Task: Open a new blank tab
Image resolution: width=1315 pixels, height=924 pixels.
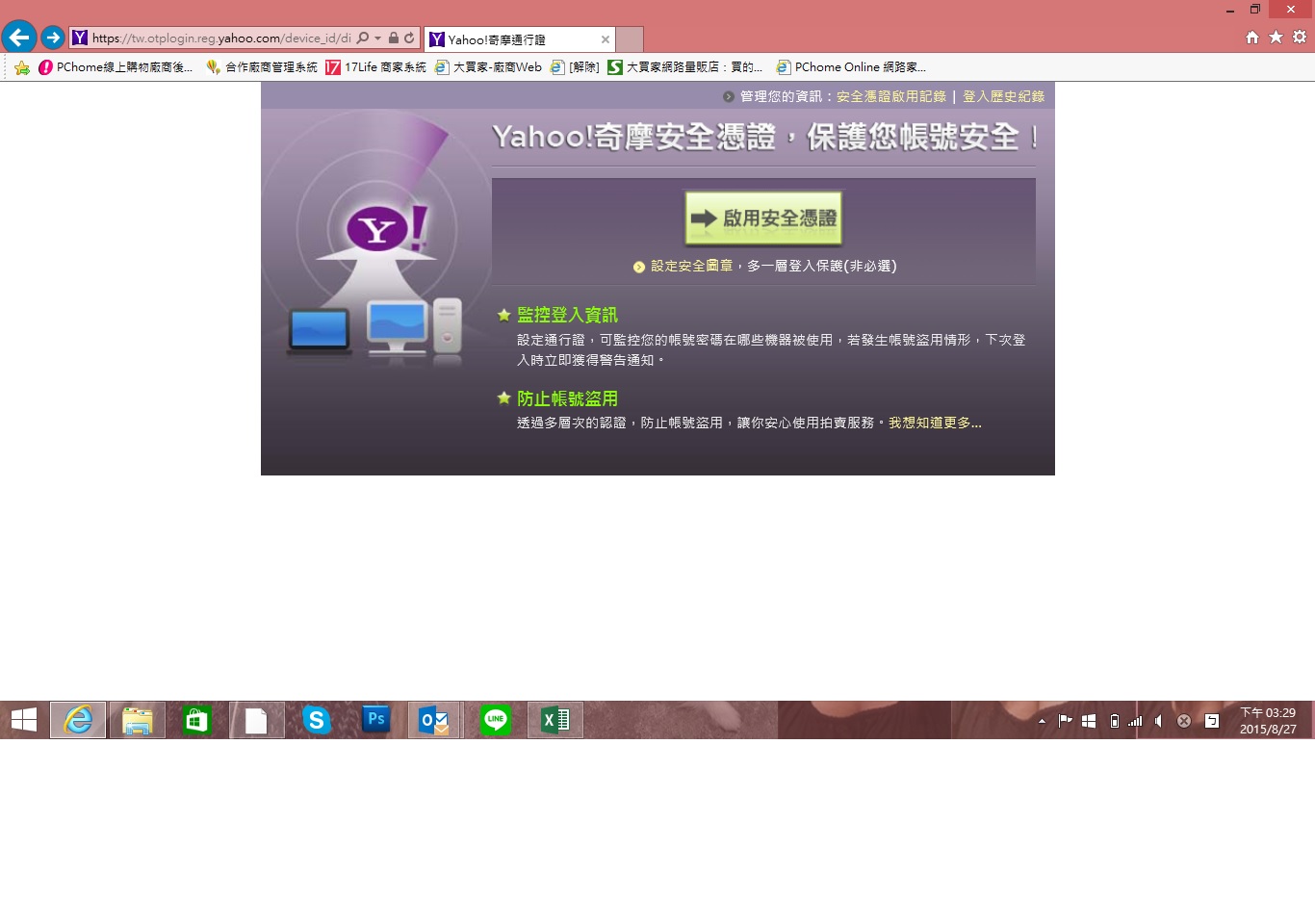Action: click(630, 39)
